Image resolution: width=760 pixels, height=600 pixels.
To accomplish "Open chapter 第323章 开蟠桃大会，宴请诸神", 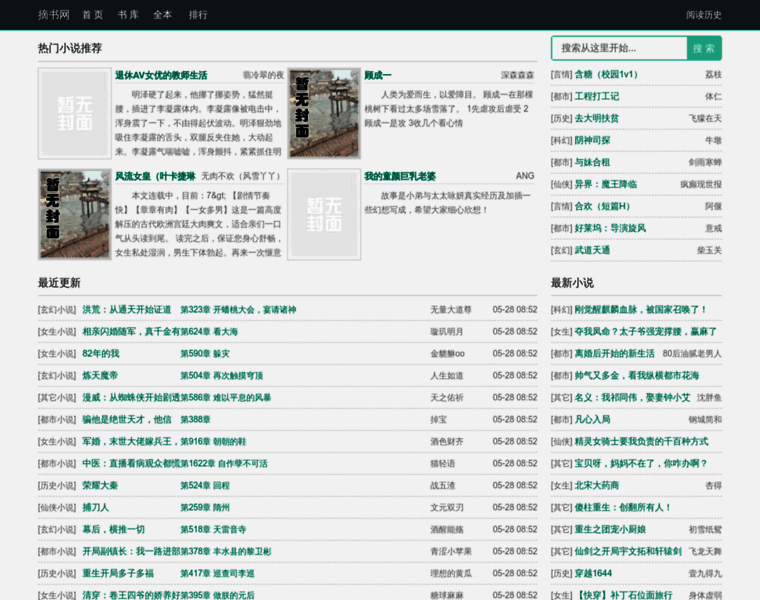I will point(238,310).
